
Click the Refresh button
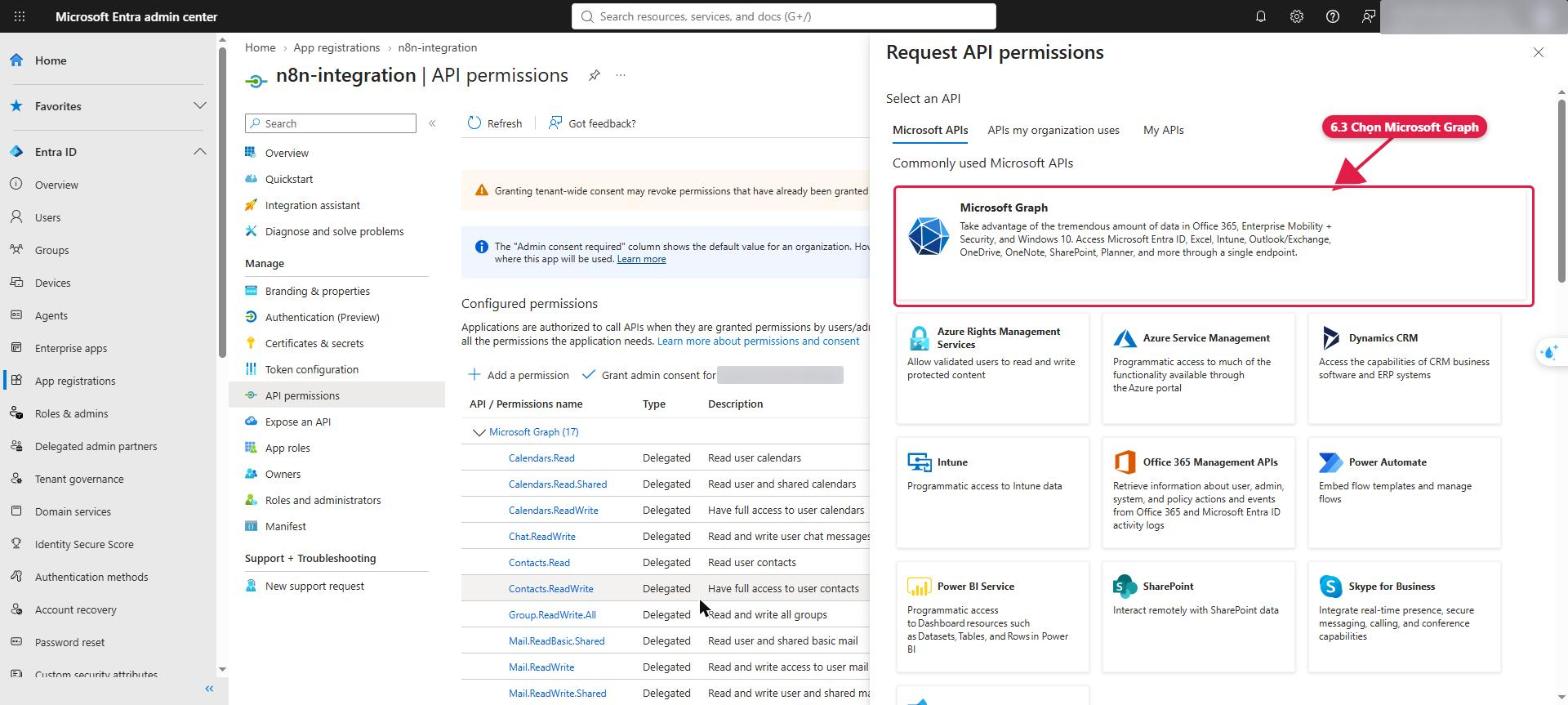click(x=495, y=123)
